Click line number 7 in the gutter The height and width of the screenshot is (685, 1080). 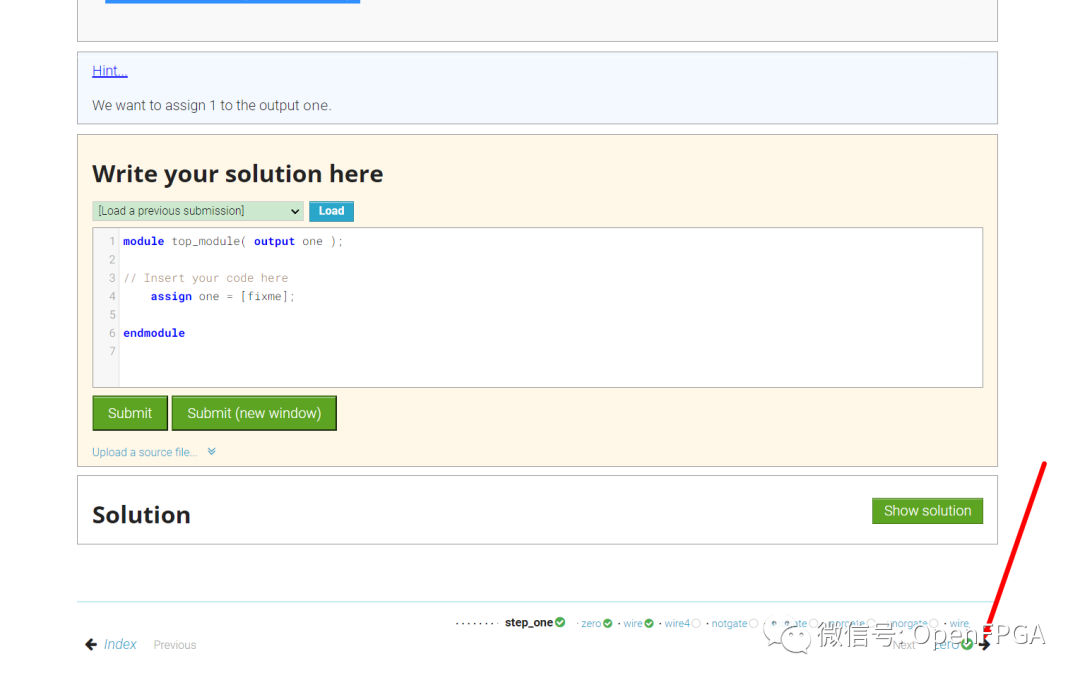112,351
